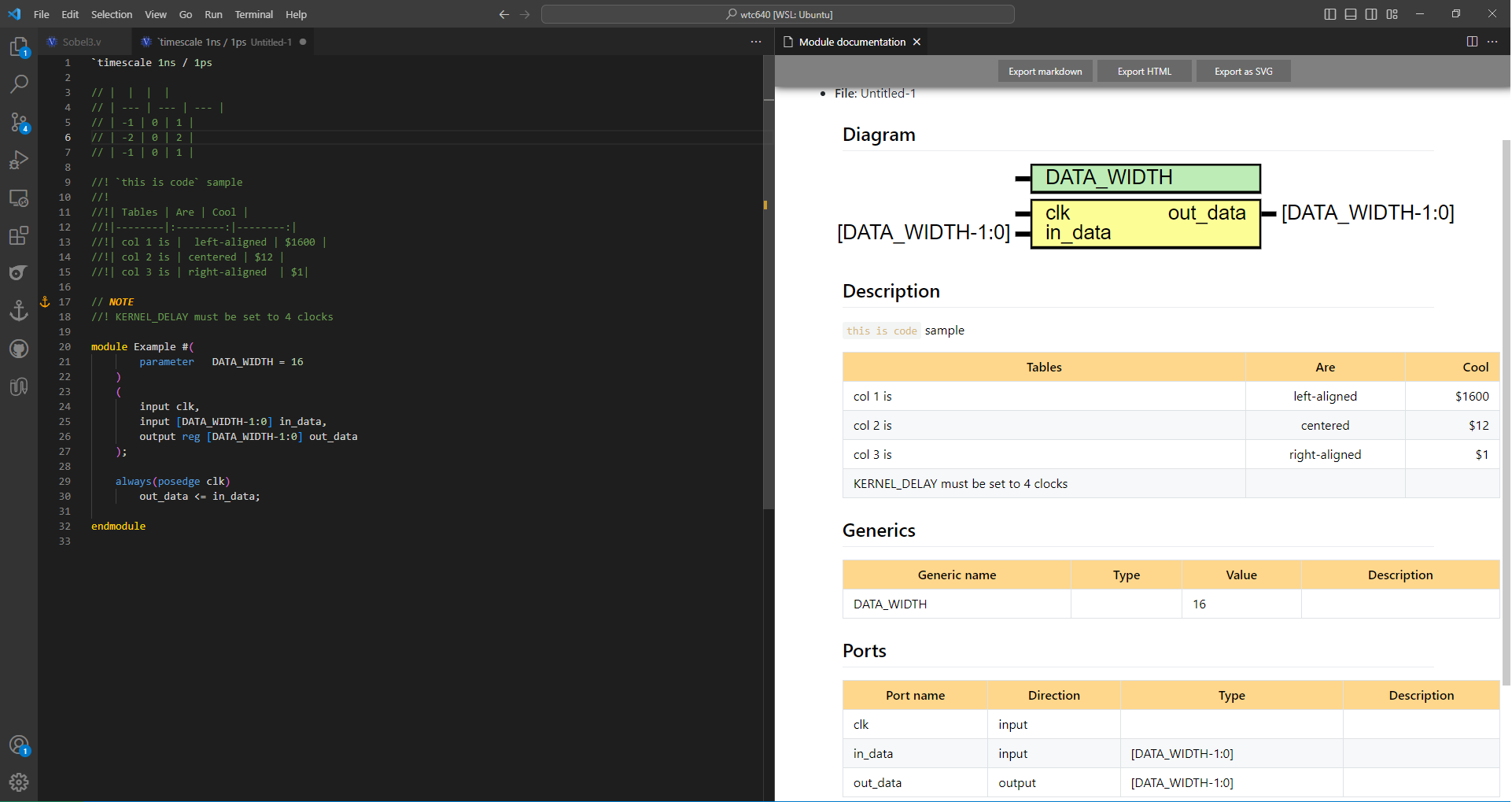Image resolution: width=1512 pixels, height=802 pixels.
Task: Open the Explorer sidebar icon
Action: pyautogui.click(x=19, y=47)
